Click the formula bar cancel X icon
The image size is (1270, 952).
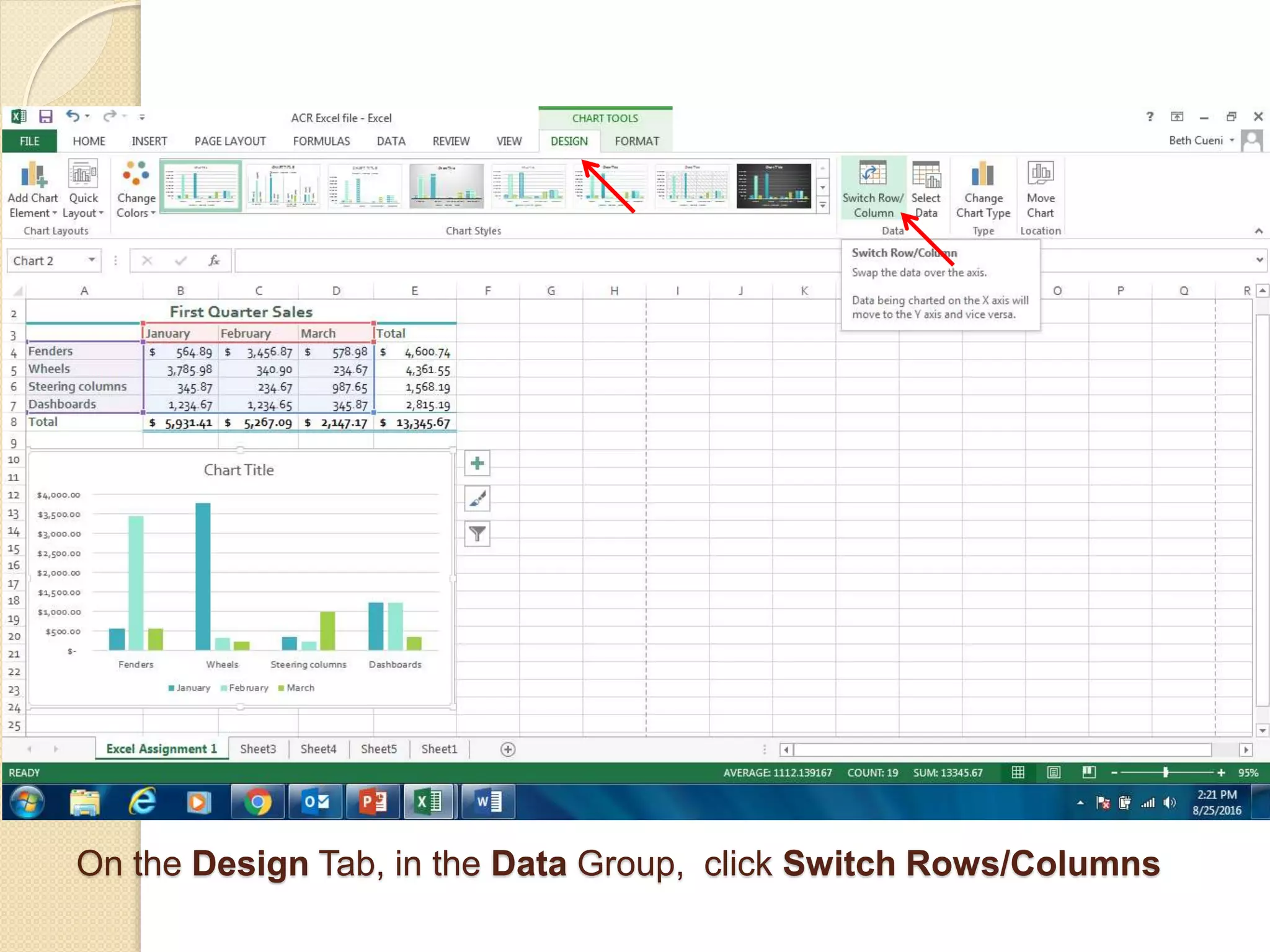point(147,261)
